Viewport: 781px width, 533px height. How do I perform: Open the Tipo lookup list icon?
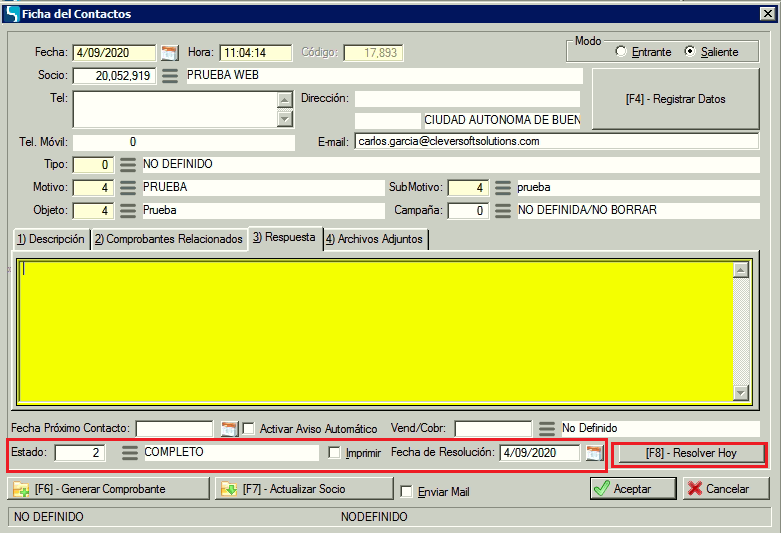click(x=128, y=165)
